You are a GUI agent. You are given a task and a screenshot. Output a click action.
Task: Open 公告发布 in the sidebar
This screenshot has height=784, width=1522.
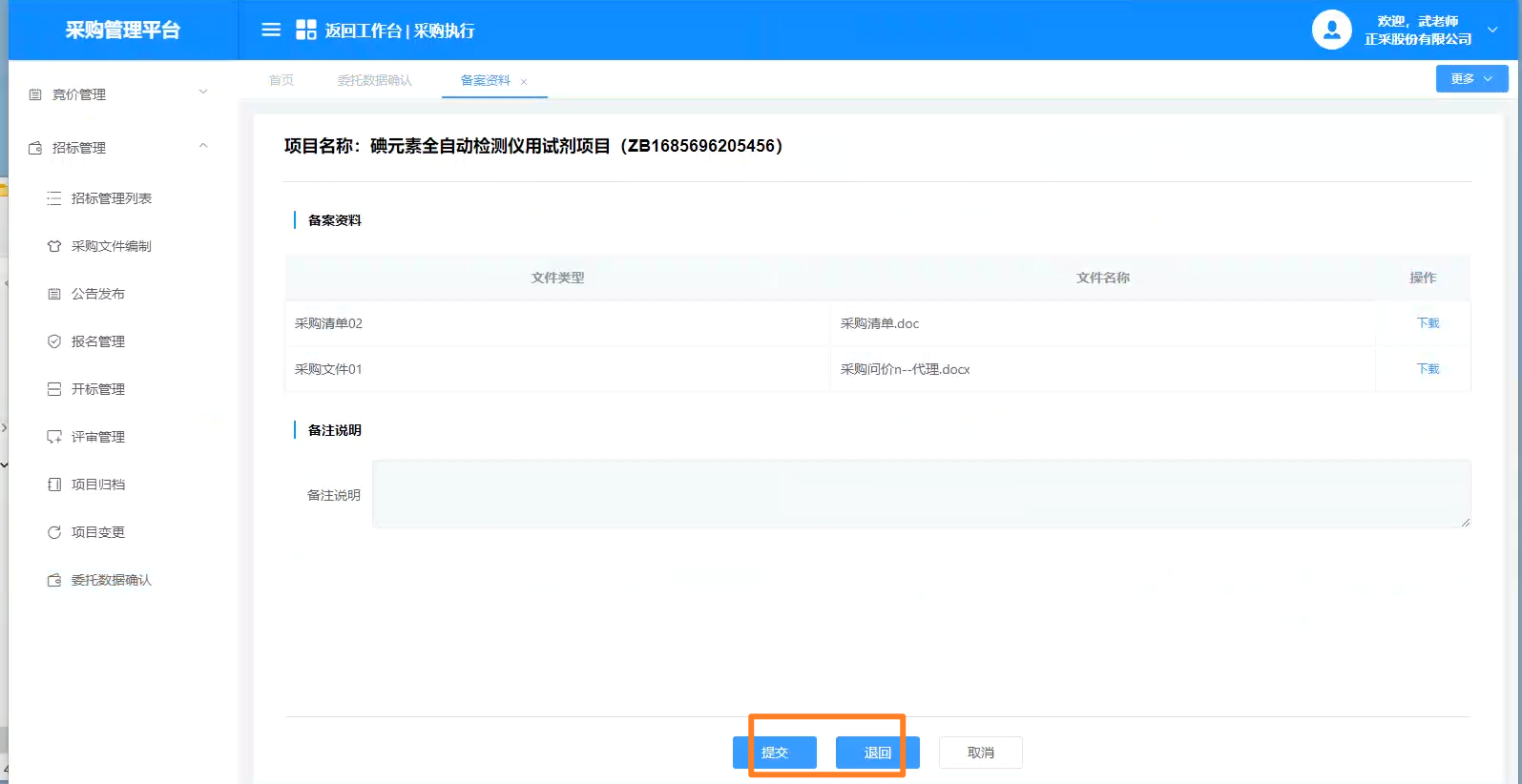point(97,294)
